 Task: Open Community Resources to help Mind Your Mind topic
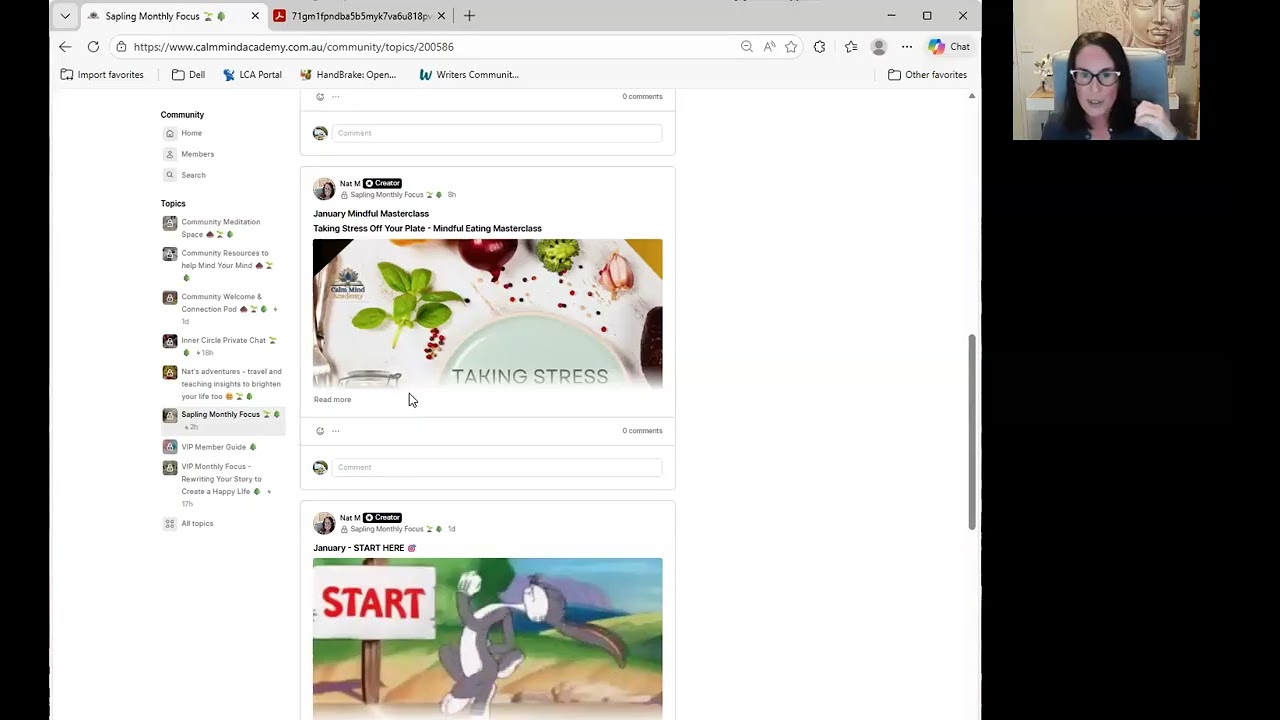point(225,265)
